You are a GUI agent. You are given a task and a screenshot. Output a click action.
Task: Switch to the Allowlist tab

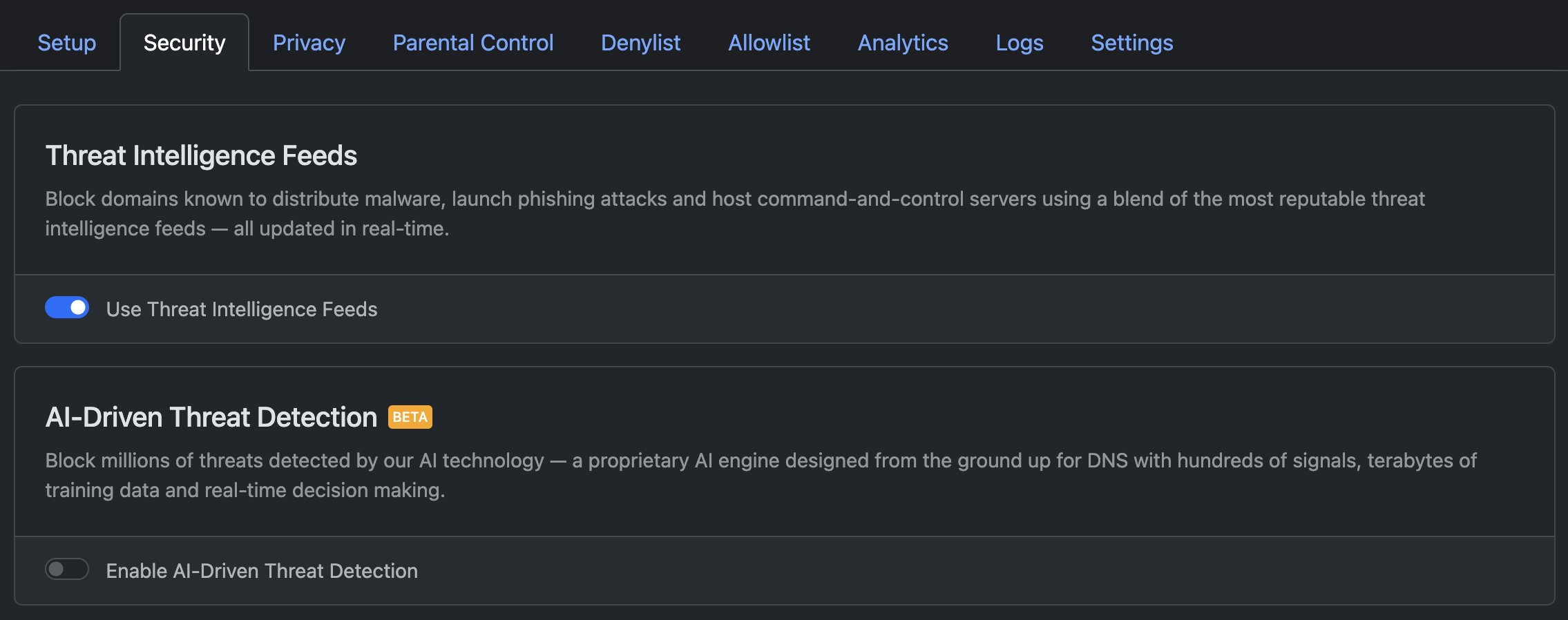click(x=769, y=42)
